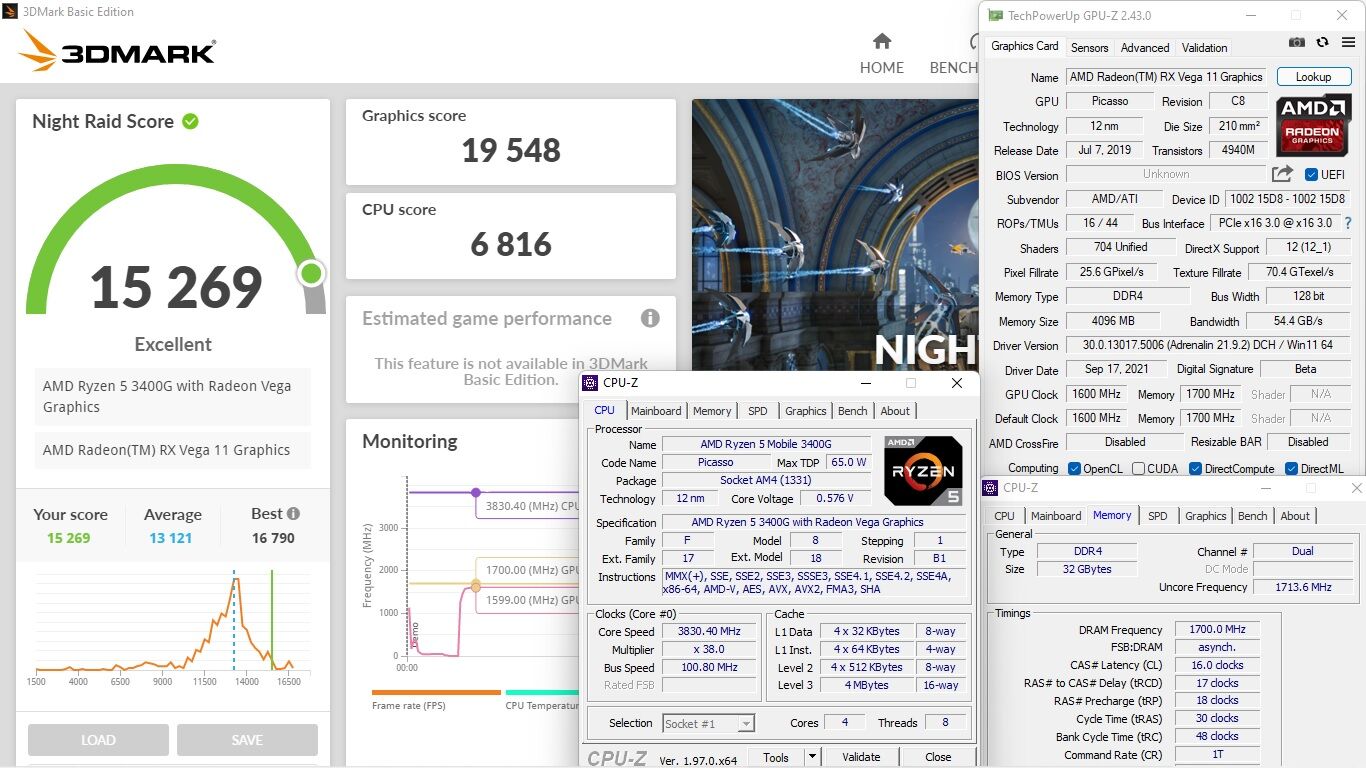
Task: Click the AMD Radeon Graphics logo
Action: coord(1313,125)
